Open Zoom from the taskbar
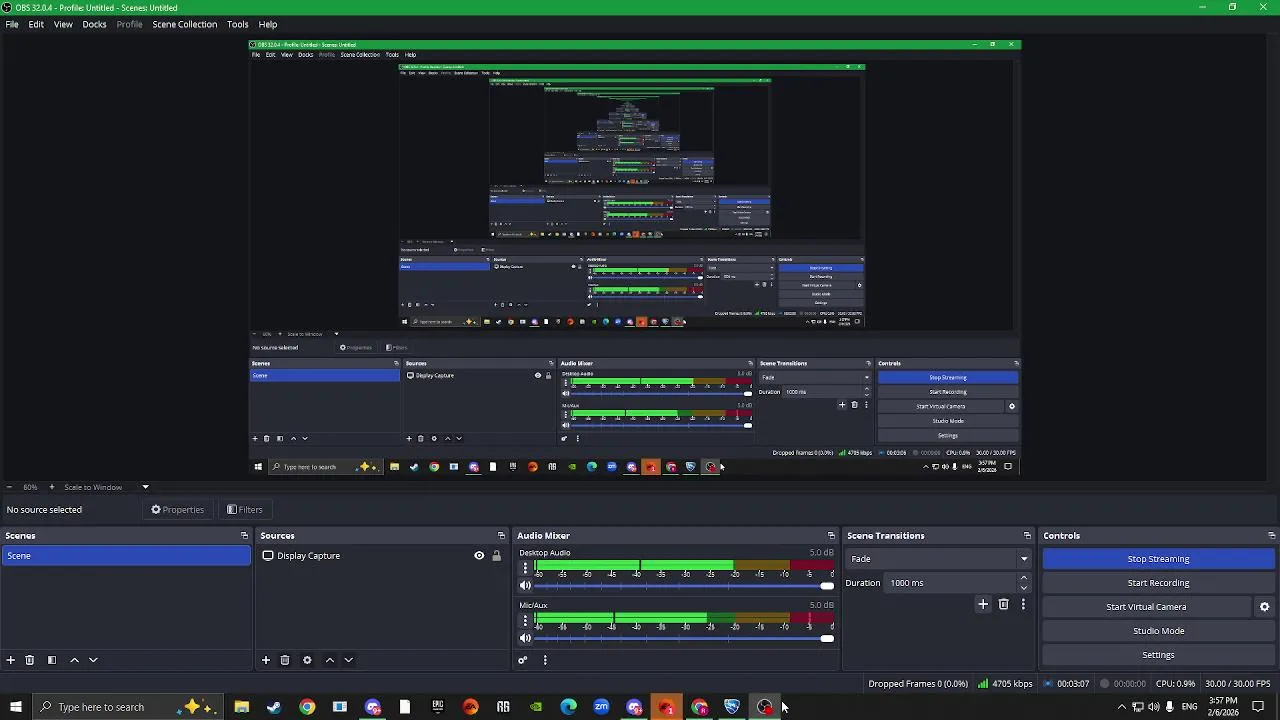 click(601, 707)
